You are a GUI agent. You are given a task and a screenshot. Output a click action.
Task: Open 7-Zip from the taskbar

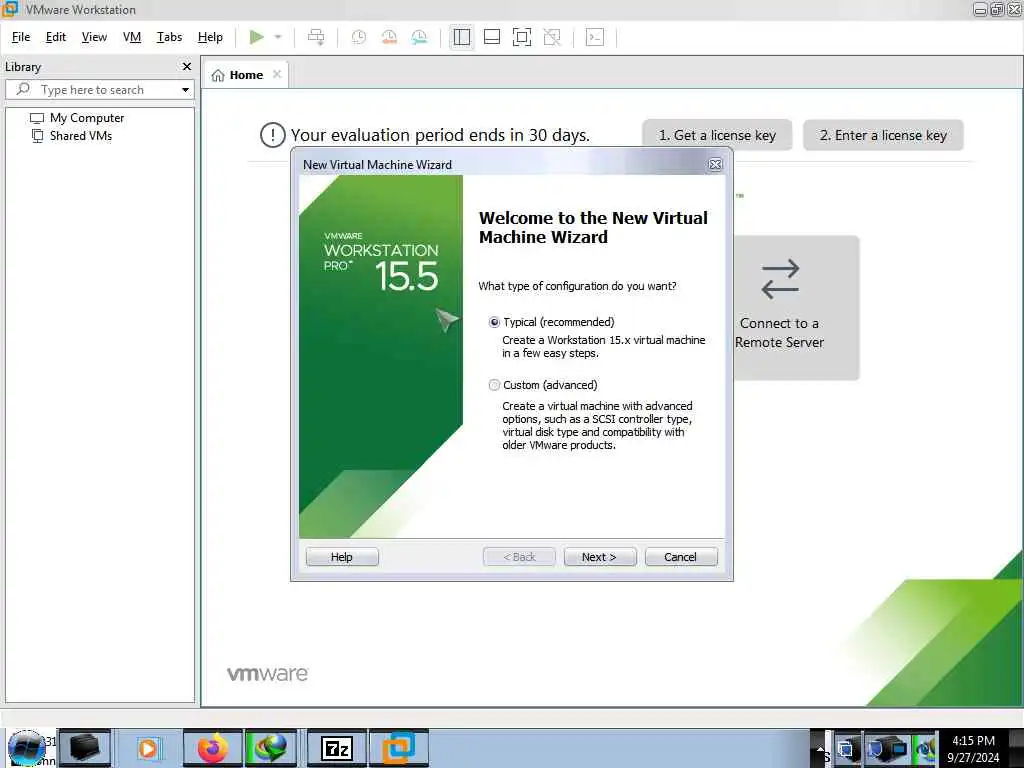point(337,748)
